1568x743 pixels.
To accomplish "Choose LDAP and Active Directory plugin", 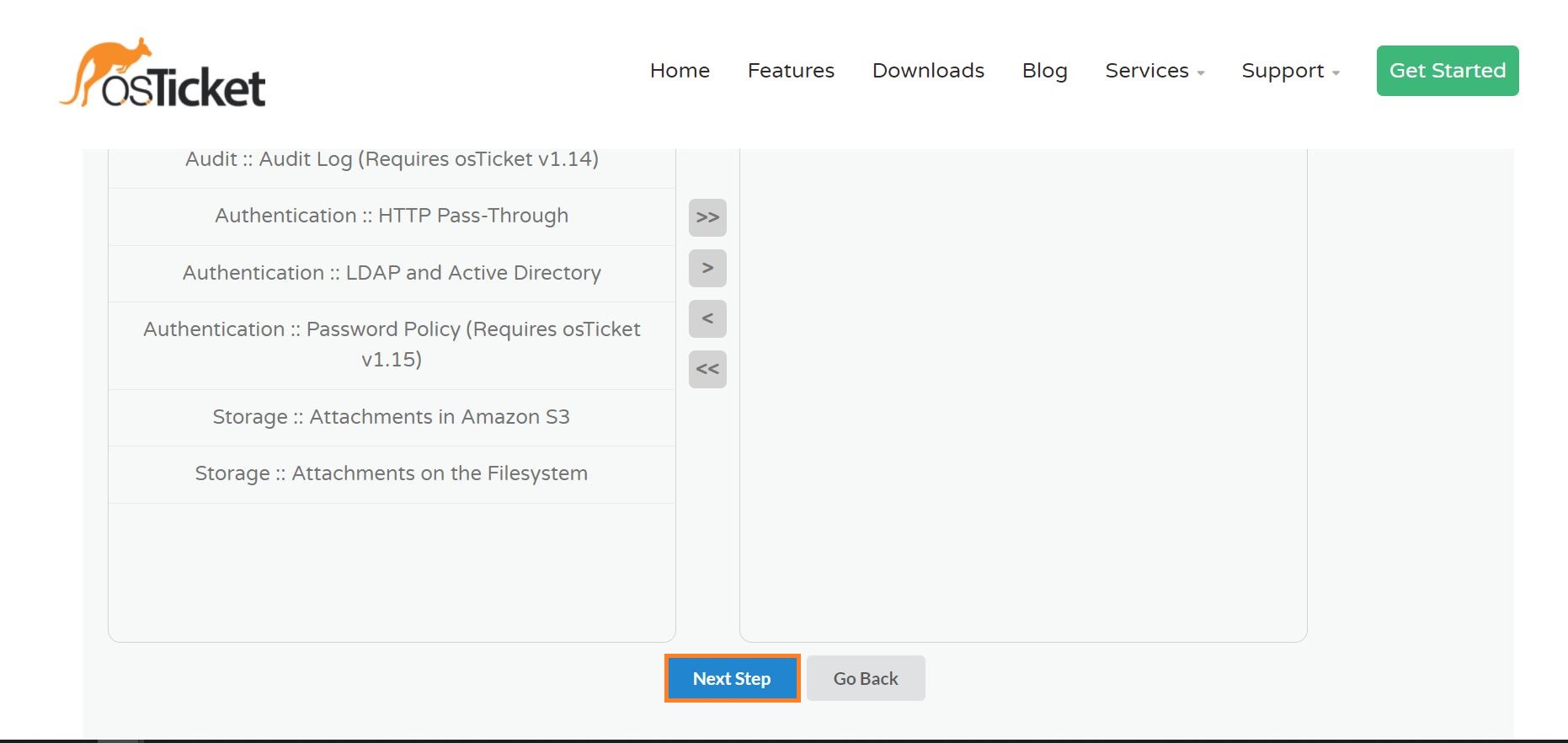I will tap(392, 273).
